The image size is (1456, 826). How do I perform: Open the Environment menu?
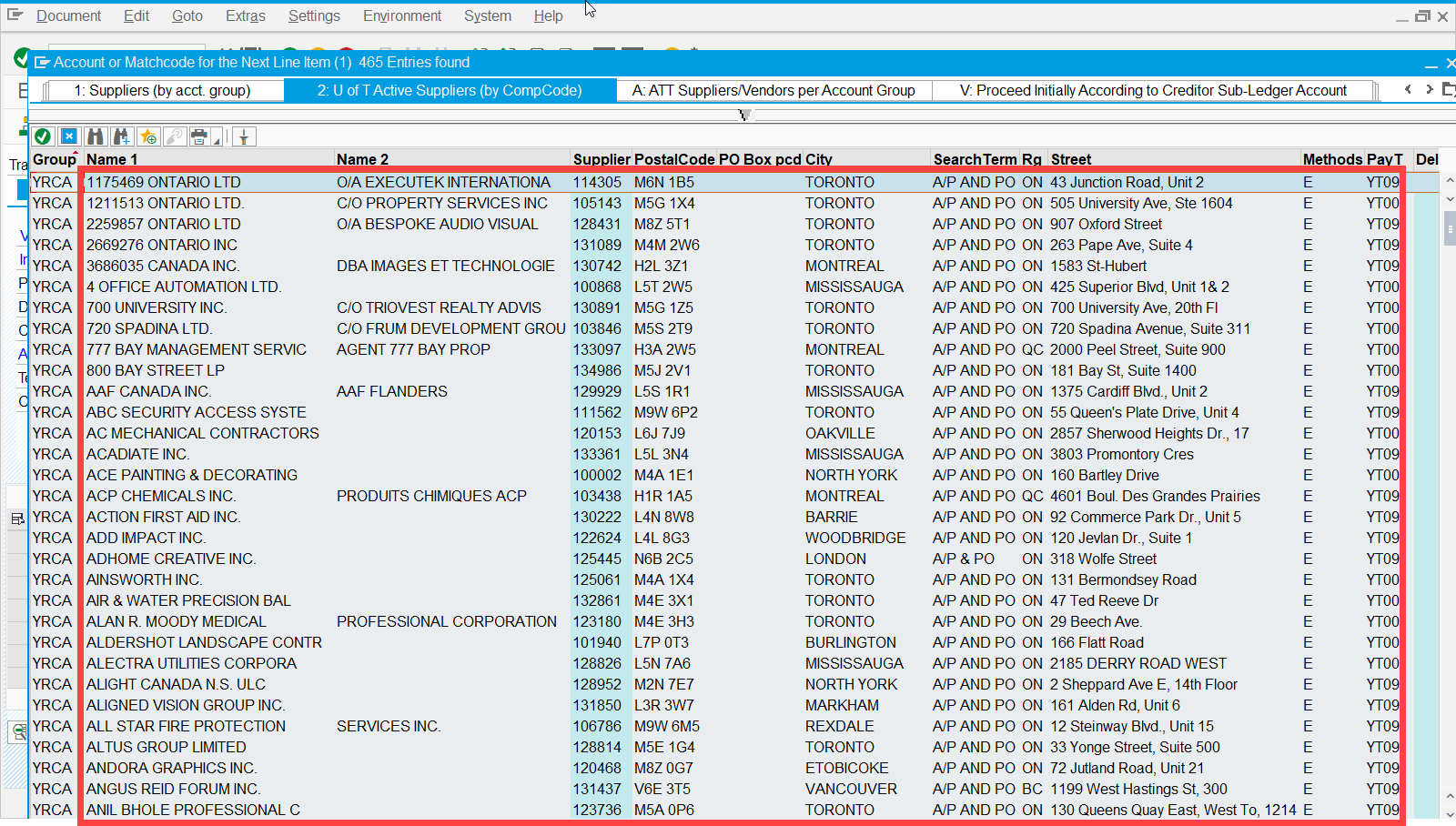click(402, 15)
